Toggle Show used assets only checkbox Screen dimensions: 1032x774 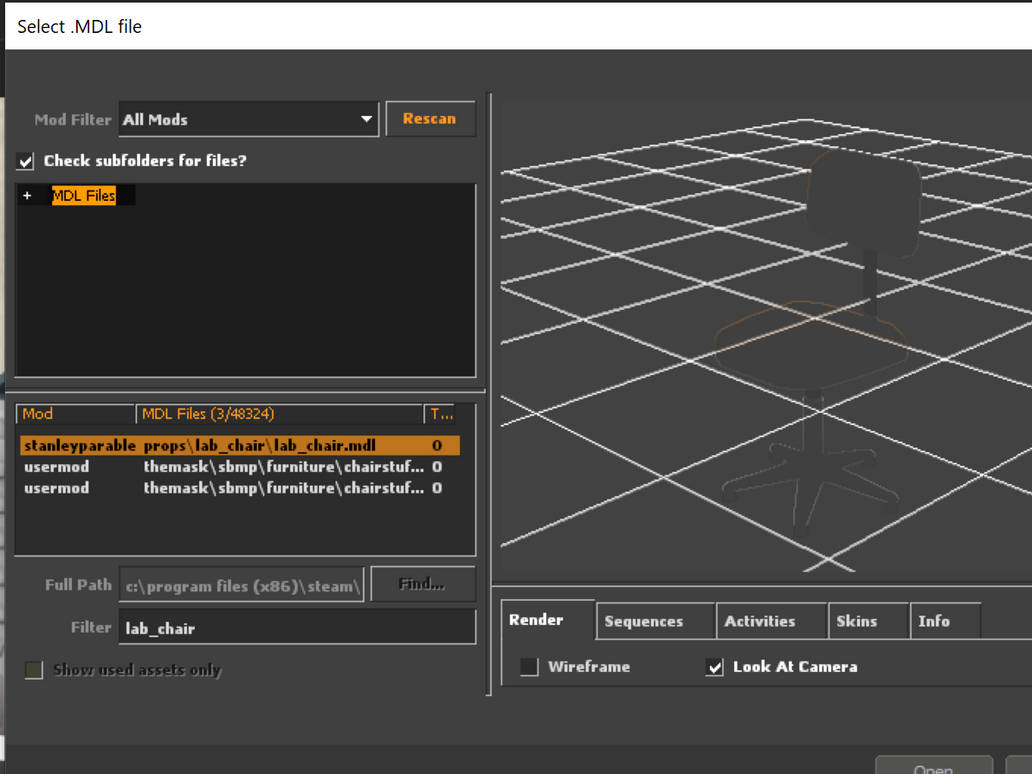click(34, 670)
